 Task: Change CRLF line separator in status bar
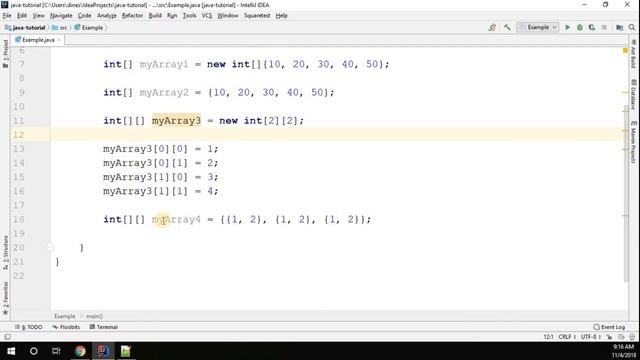[567, 337]
